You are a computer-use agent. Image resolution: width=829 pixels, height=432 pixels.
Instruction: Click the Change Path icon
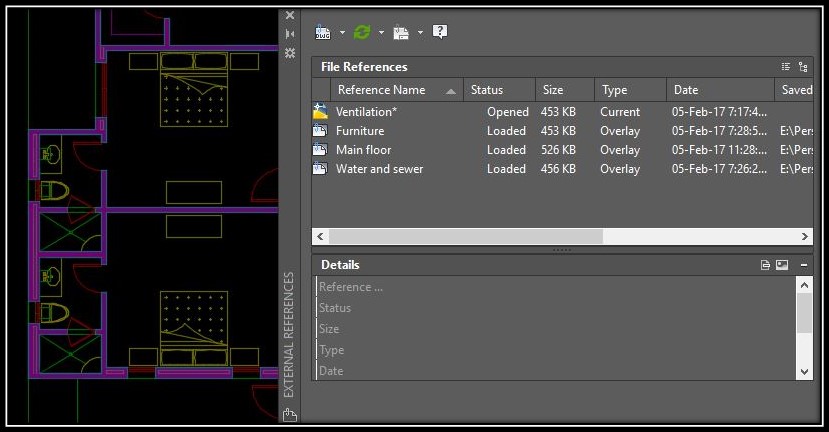401,33
